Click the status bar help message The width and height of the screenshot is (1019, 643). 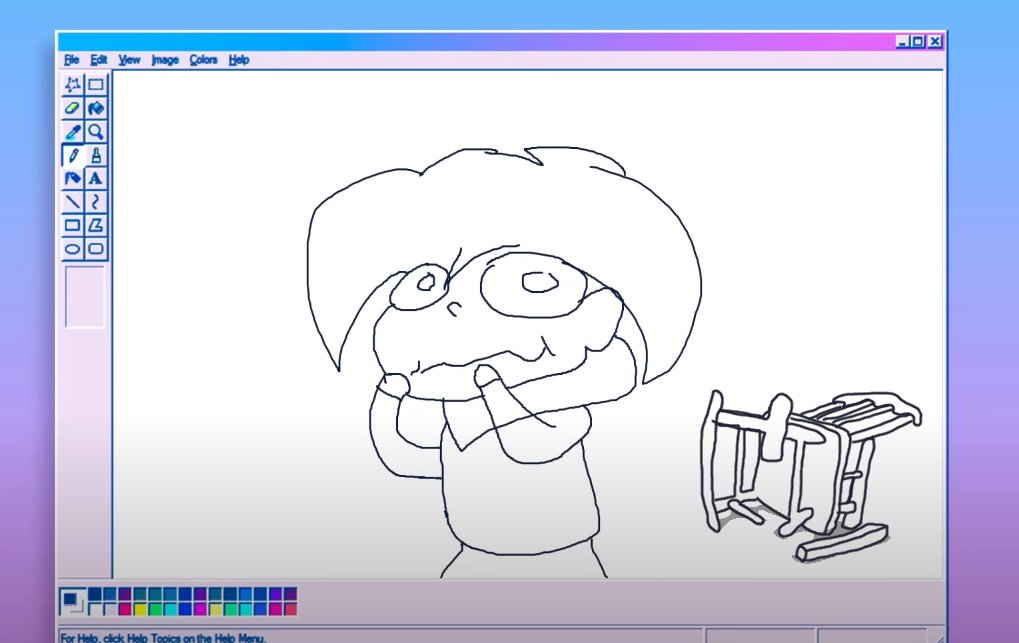point(164,638)
